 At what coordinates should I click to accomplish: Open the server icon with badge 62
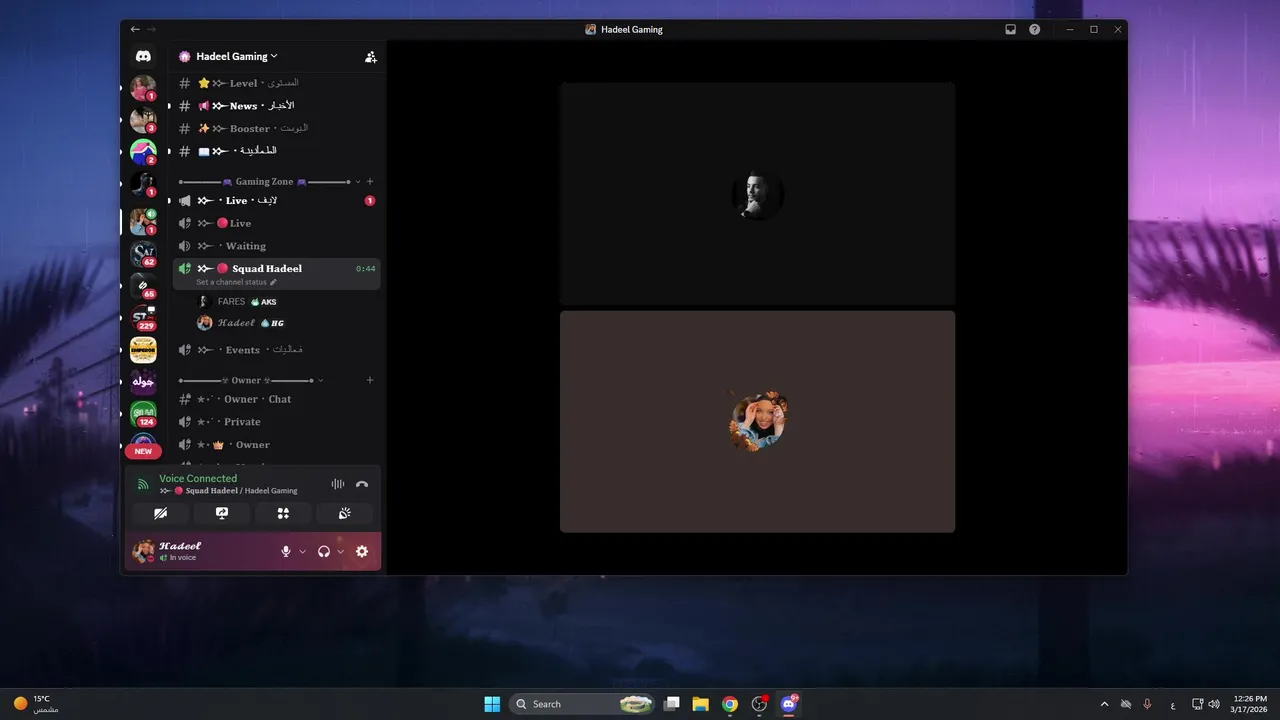(143, 254)
